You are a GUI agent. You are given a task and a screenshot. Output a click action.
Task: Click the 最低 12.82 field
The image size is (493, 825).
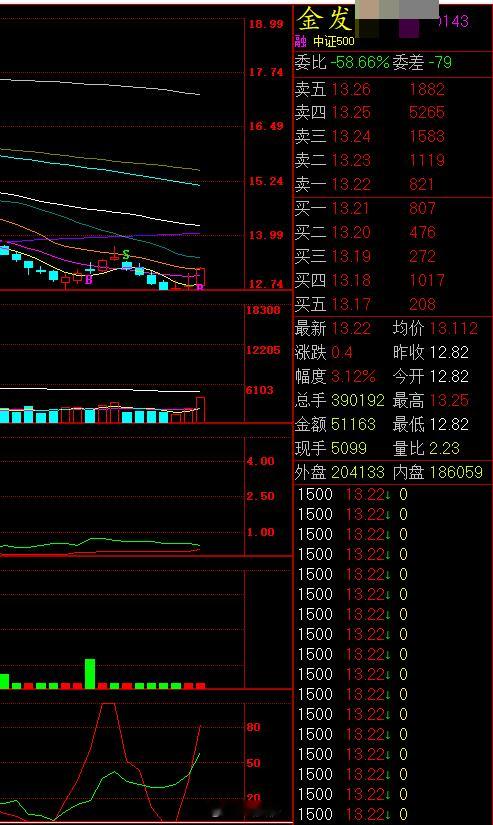coord(430,424)
